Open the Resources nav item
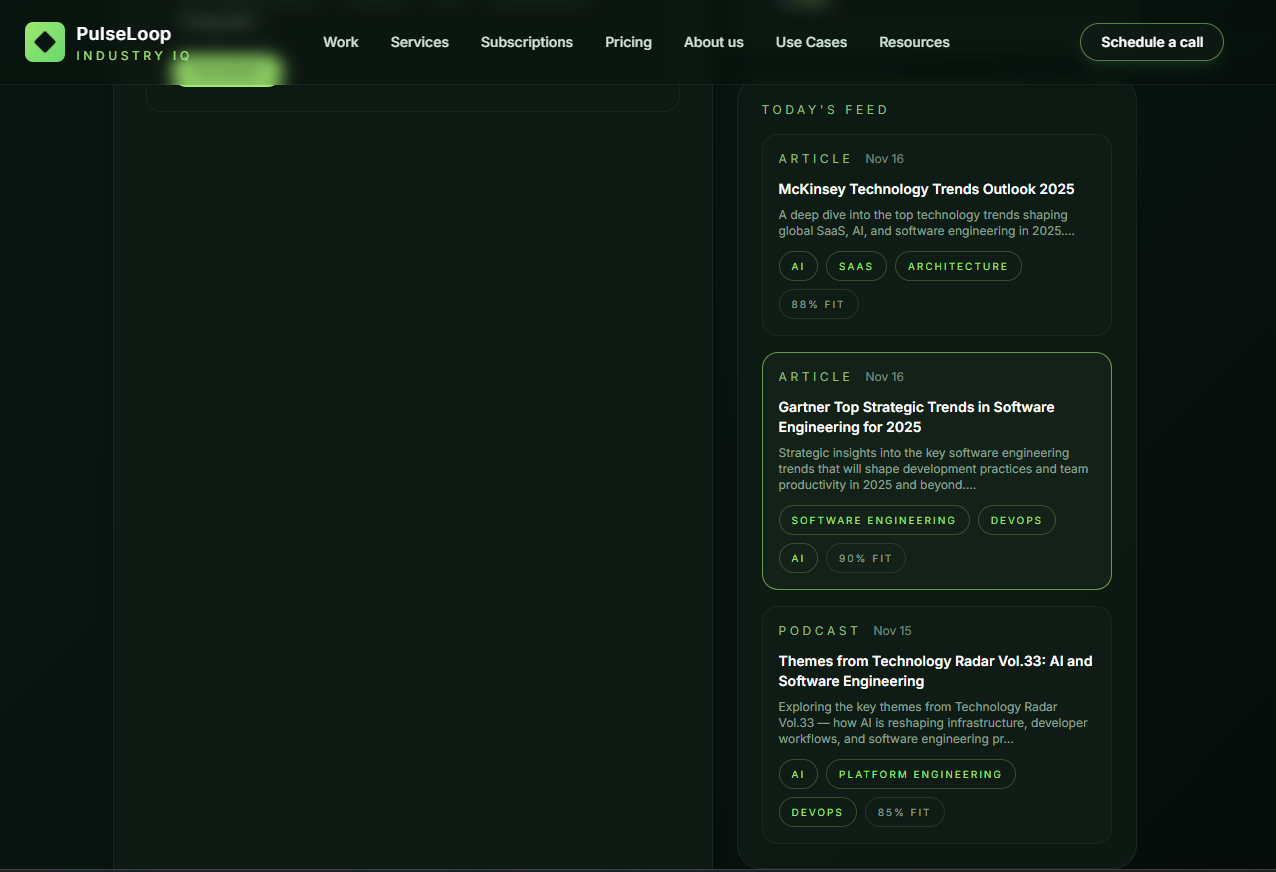The height and width of the screenshot is (872, 1276). click(x=914, y=42)
